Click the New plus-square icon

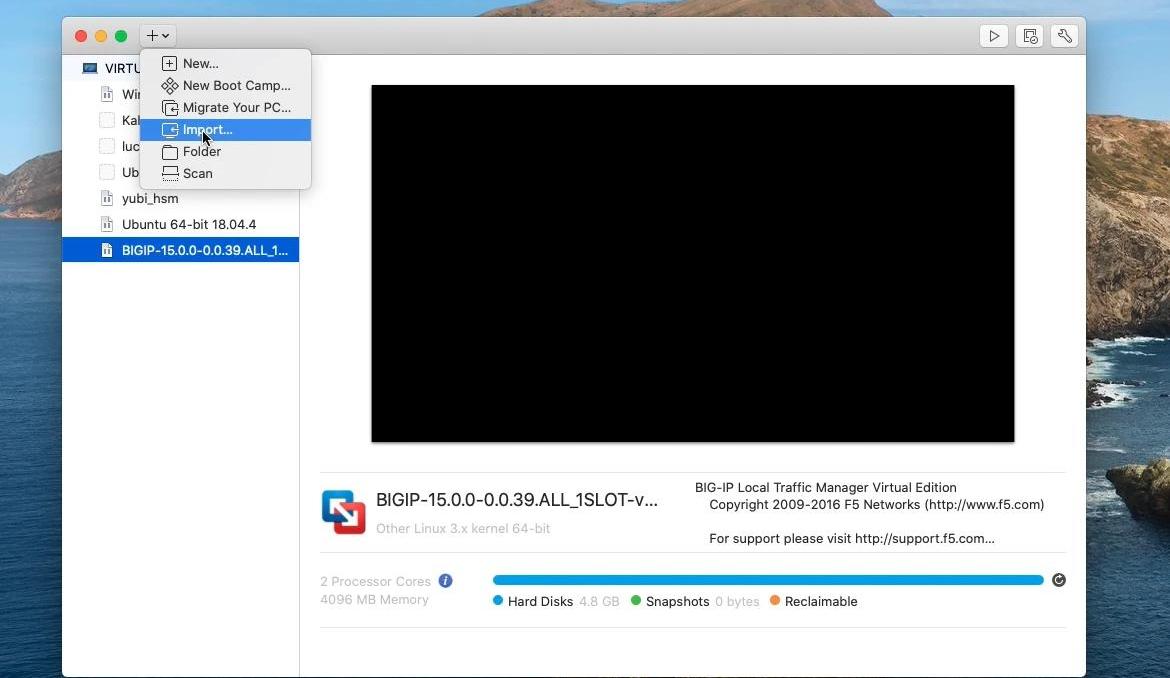click(x=169, y=63)
